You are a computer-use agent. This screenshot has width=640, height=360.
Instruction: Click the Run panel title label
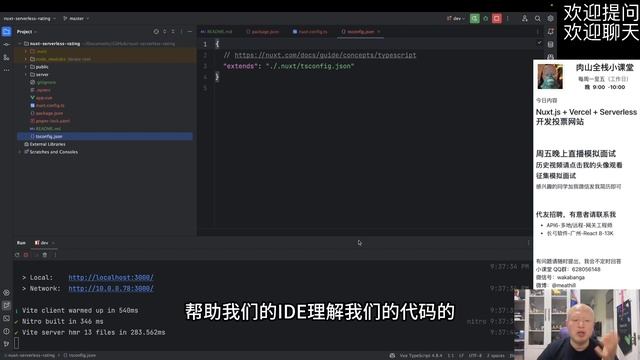coord(21,243)
